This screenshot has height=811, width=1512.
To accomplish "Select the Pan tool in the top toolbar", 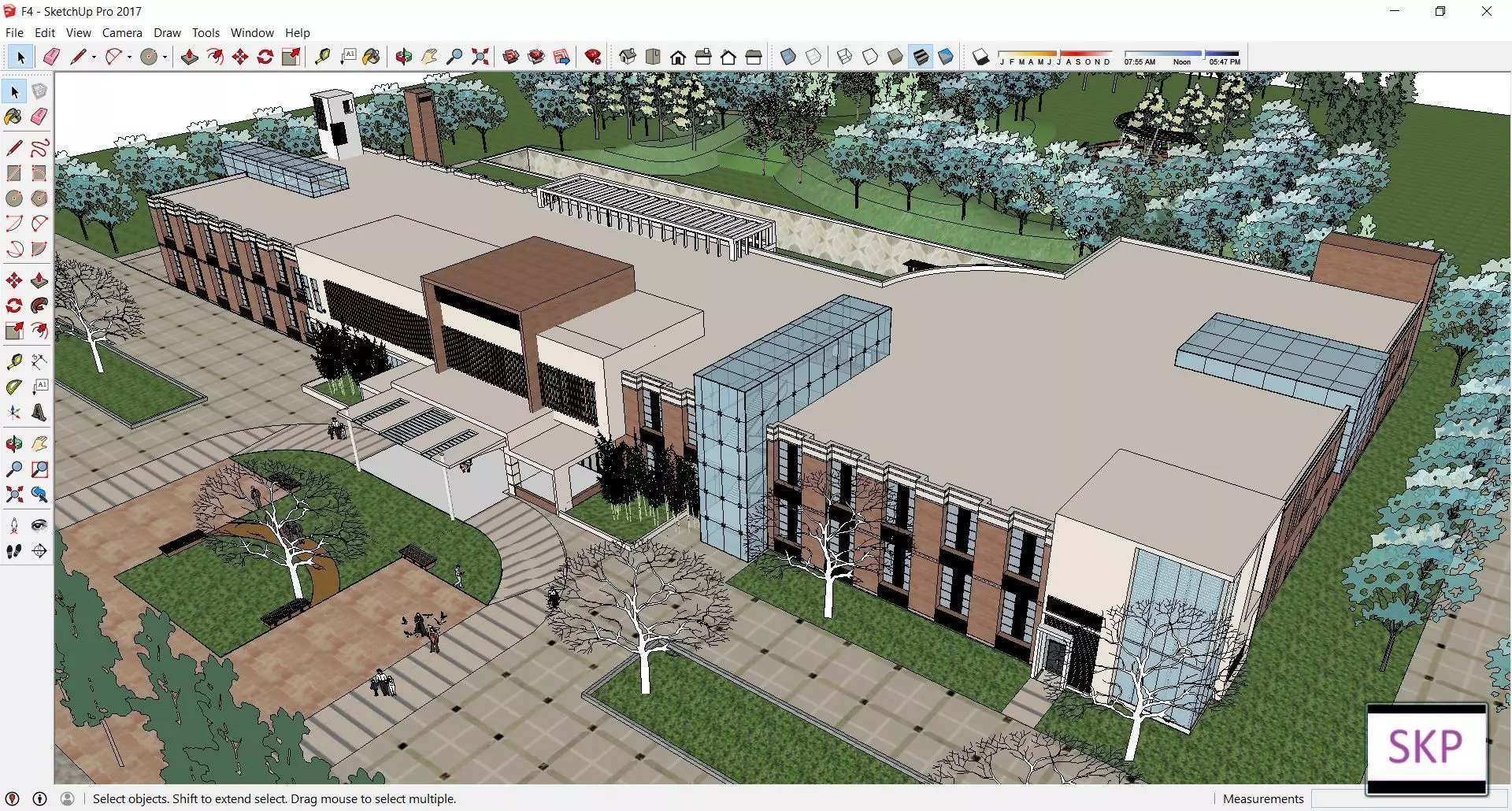I will point(429,57).
